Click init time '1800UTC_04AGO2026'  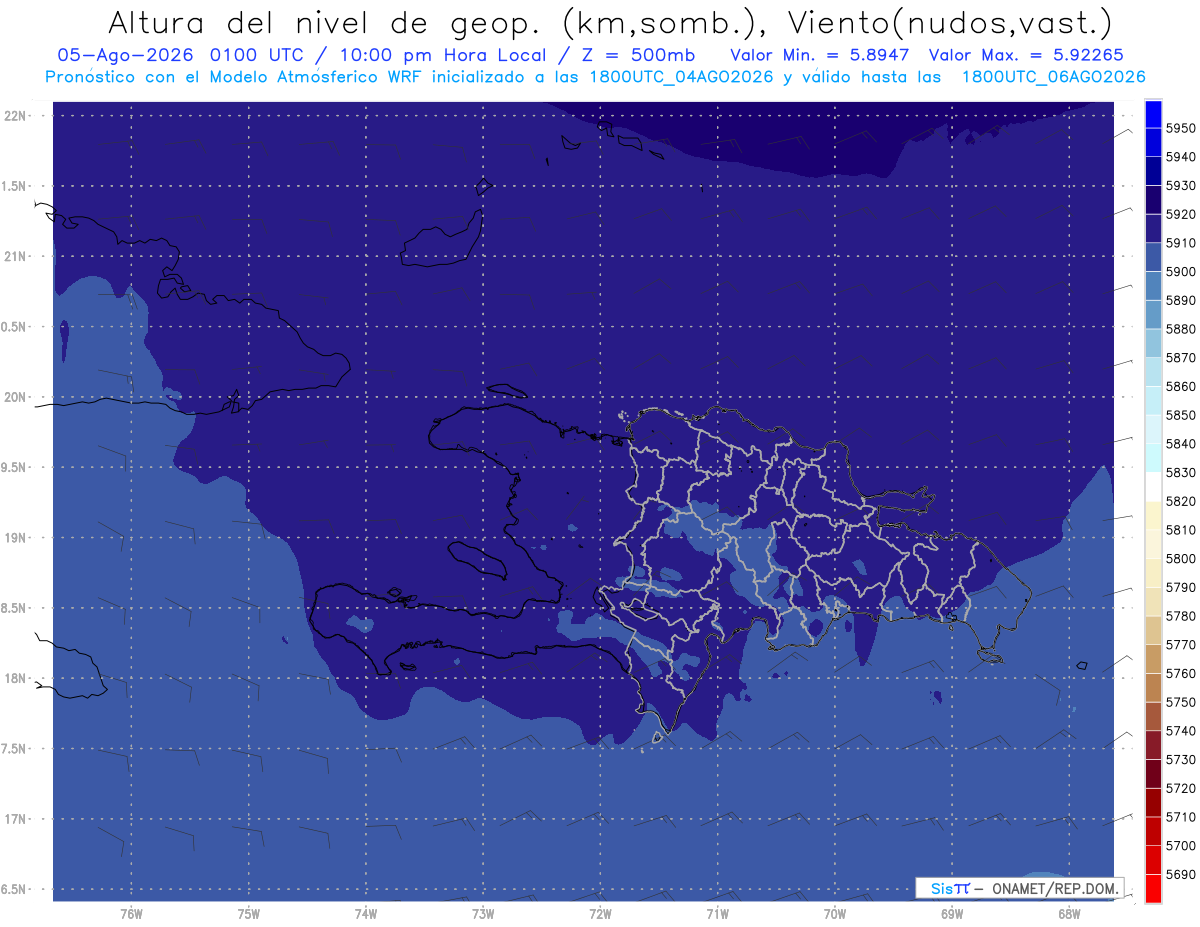pyautogui.click(x=676, y=76)
